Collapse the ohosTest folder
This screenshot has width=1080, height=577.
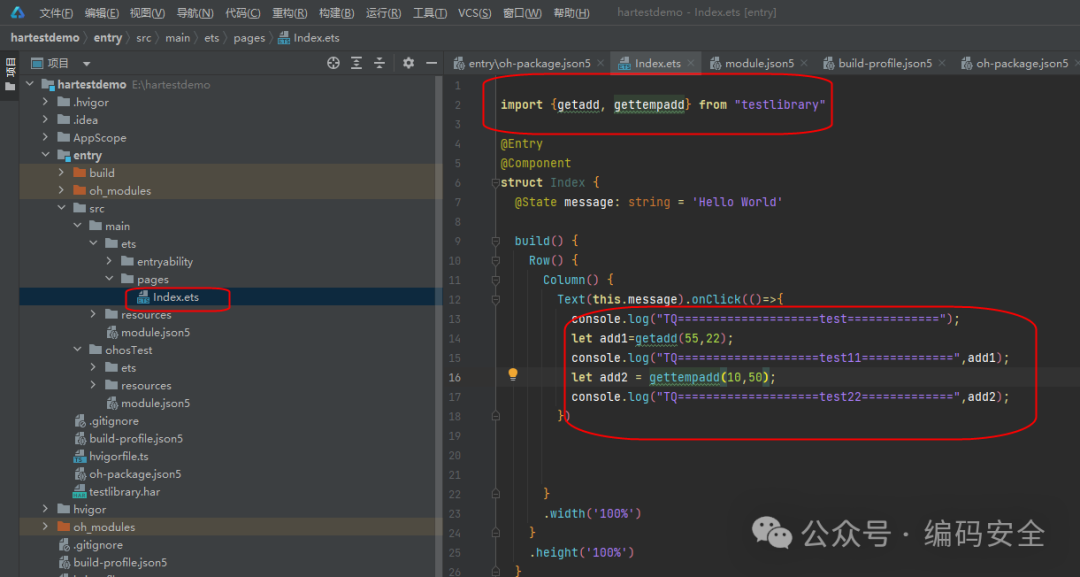click(77, 350)
